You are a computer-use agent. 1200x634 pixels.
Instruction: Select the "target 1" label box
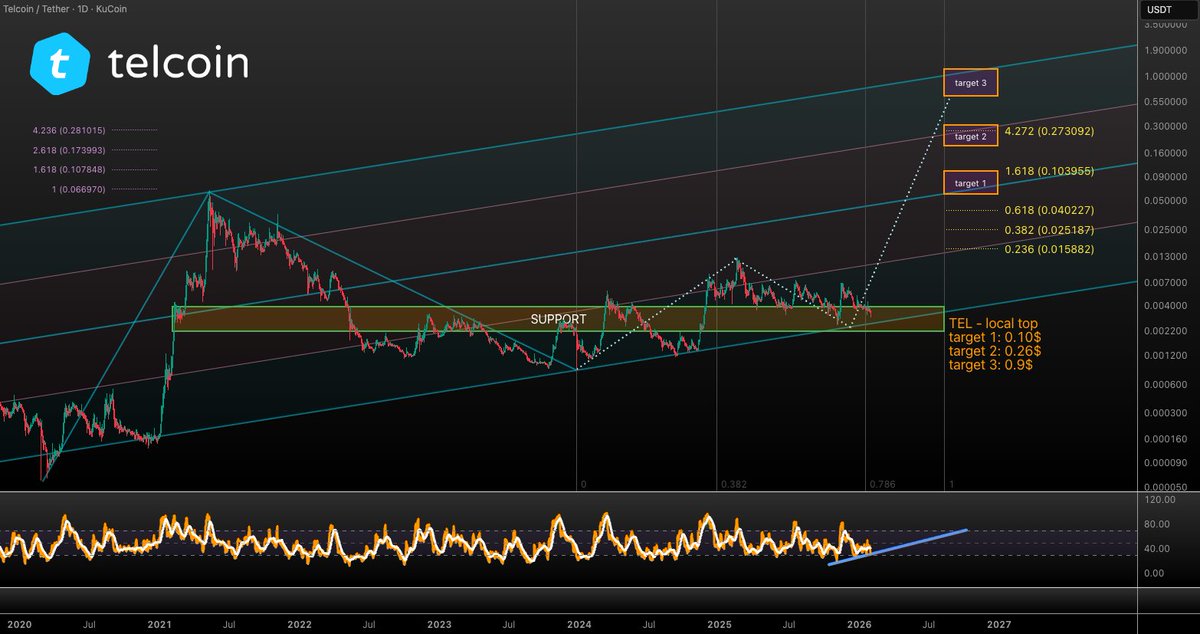tap(970, 182)
